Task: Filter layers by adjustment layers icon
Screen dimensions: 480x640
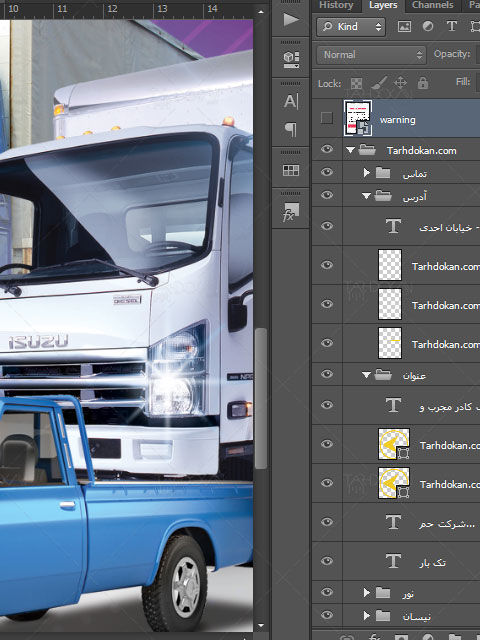Action: (428, 27)
